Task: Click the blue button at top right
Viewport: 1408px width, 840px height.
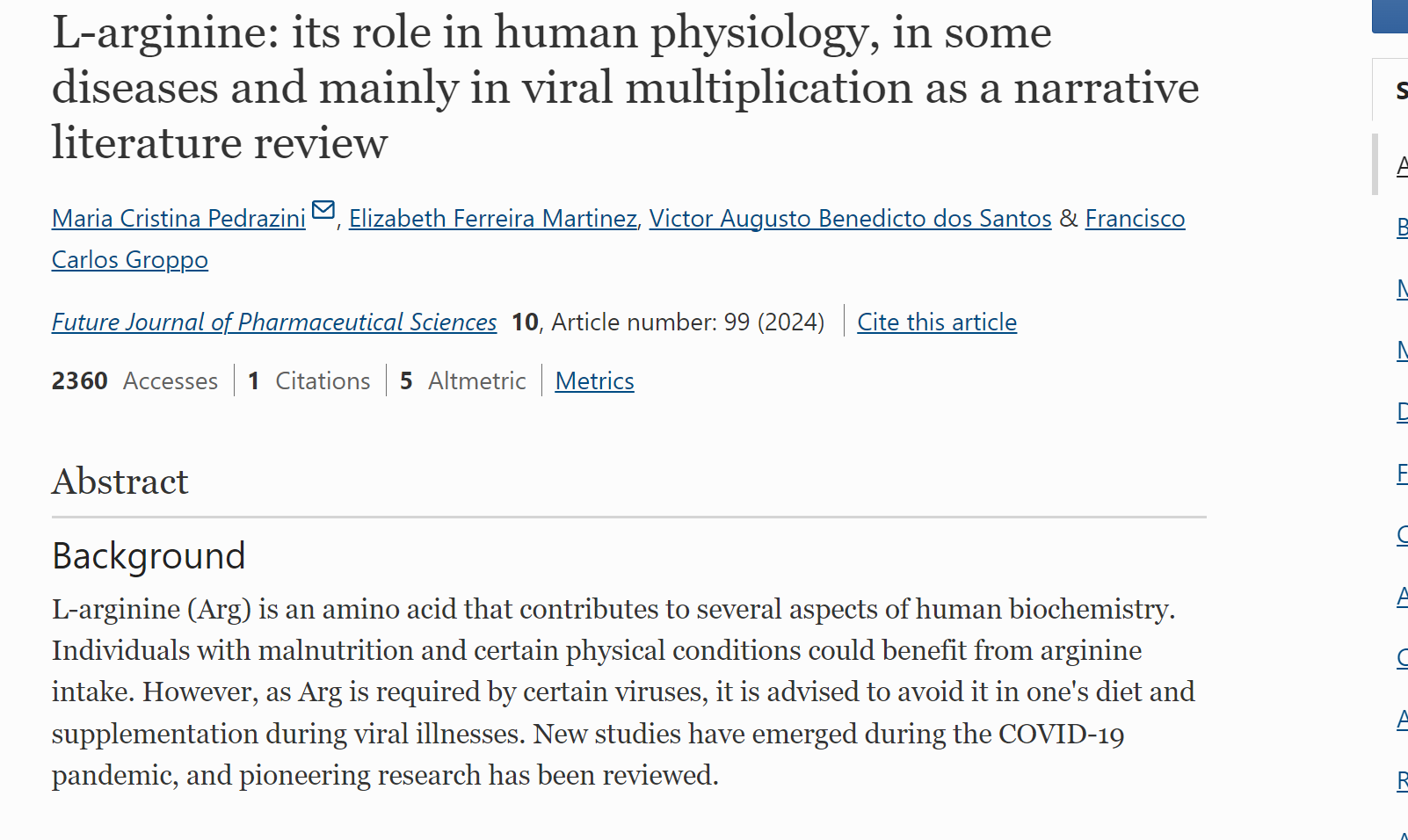Action: pos(1390,16)
